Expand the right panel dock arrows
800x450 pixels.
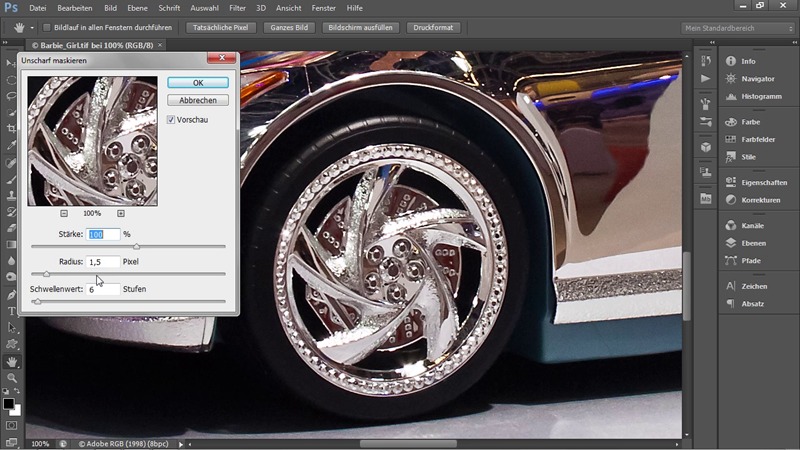tap(794, 43)
